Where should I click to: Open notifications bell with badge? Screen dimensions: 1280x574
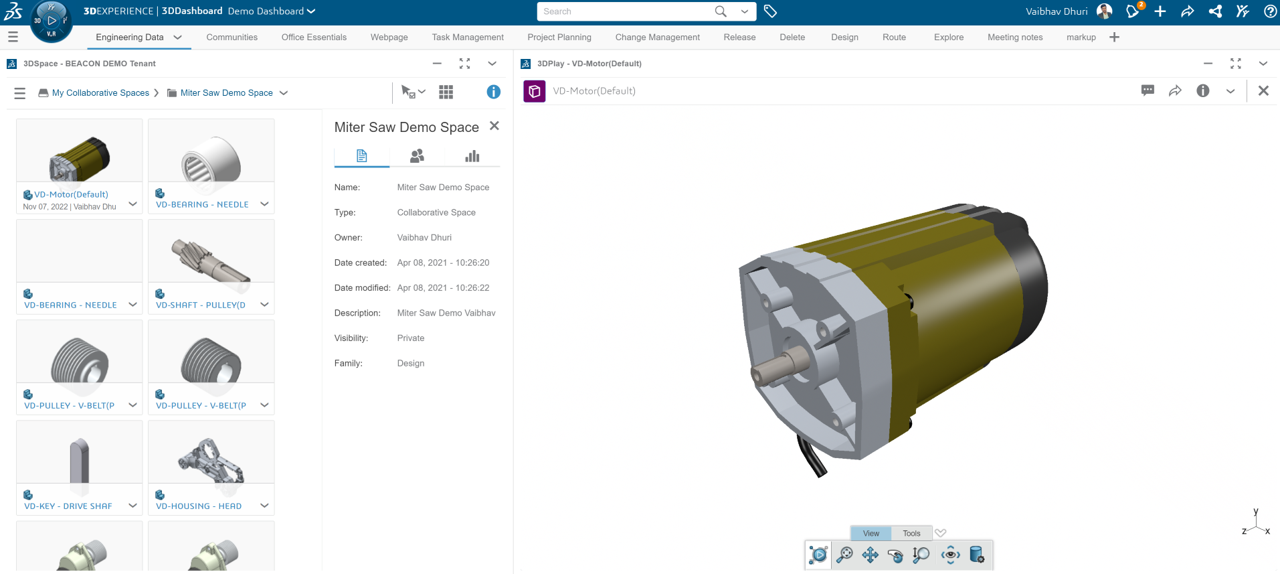point(1133,11)
